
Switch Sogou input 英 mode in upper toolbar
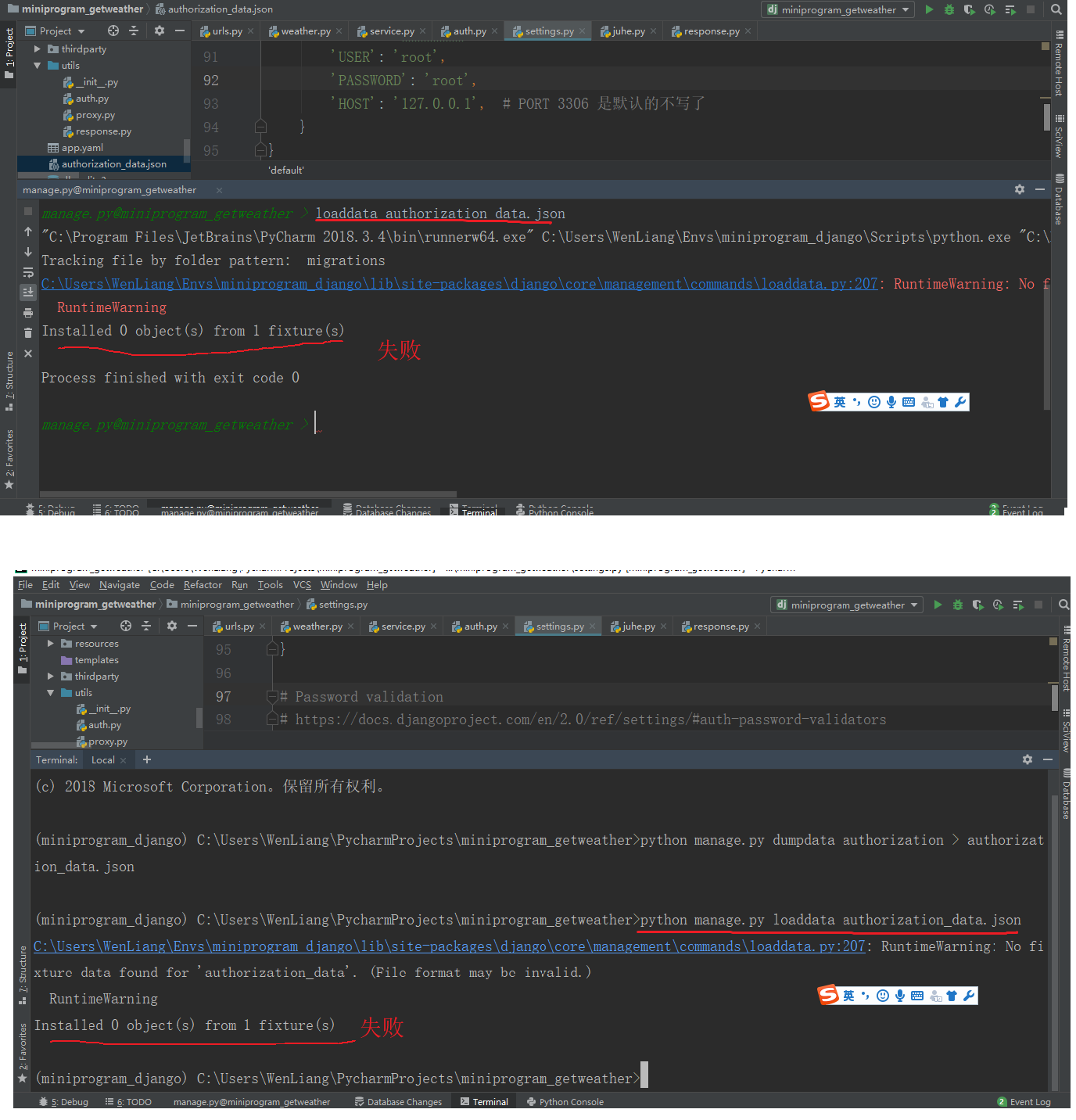tap(840, 402)
